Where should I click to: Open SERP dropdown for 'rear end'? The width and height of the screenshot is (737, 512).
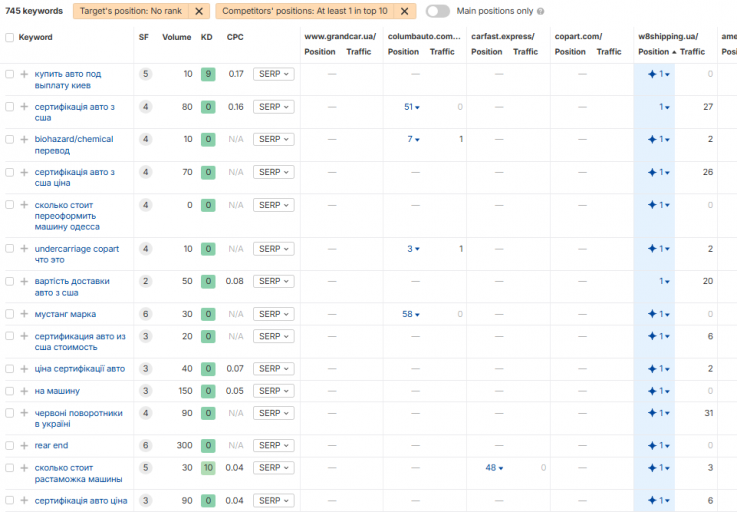click(274, 445)
